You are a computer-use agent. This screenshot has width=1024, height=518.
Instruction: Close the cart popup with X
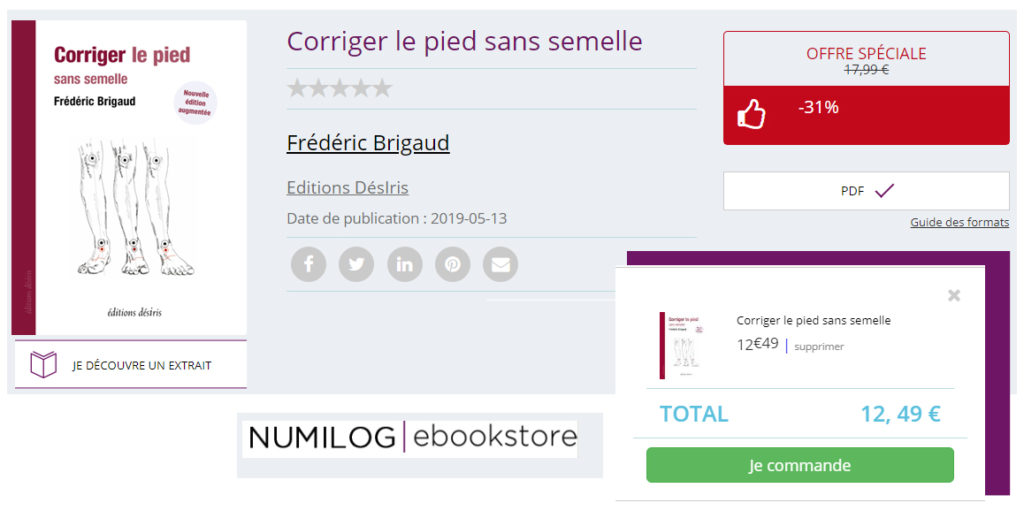tap(954, 295)
